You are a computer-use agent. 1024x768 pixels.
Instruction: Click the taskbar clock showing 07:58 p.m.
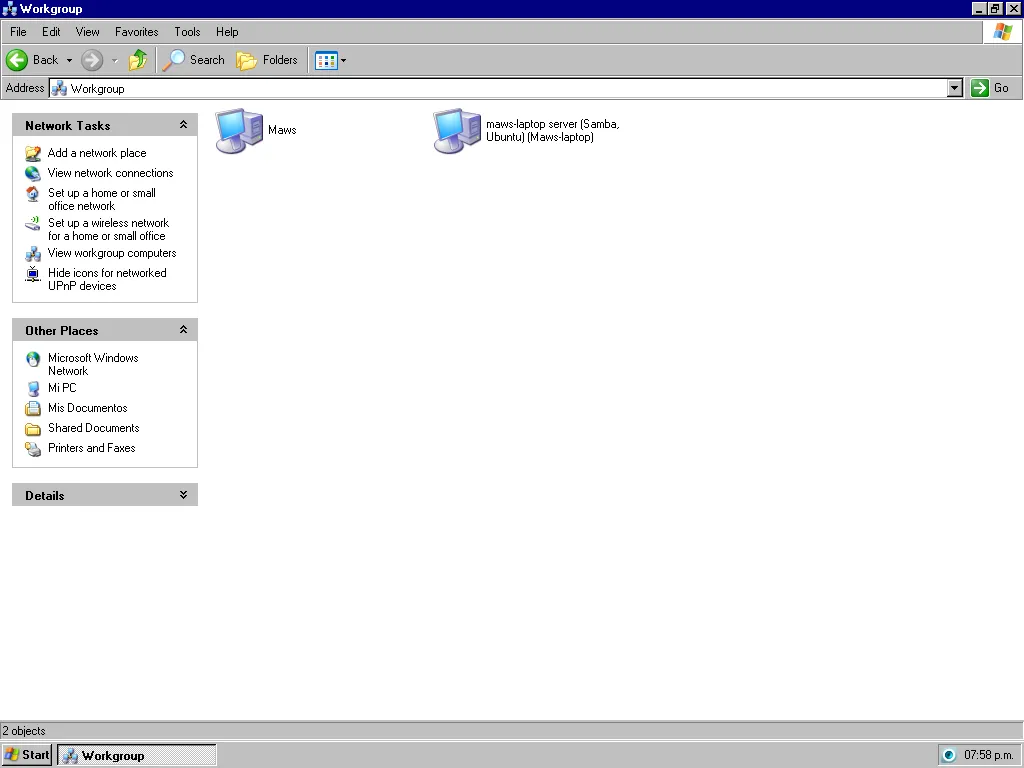[989, 755]
